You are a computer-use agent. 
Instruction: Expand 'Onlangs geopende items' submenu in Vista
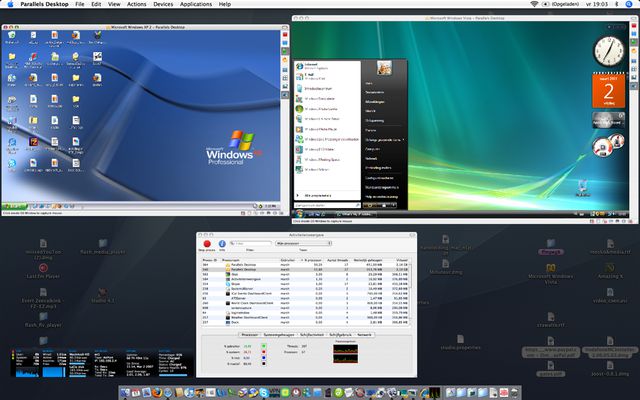pos(384,140)
